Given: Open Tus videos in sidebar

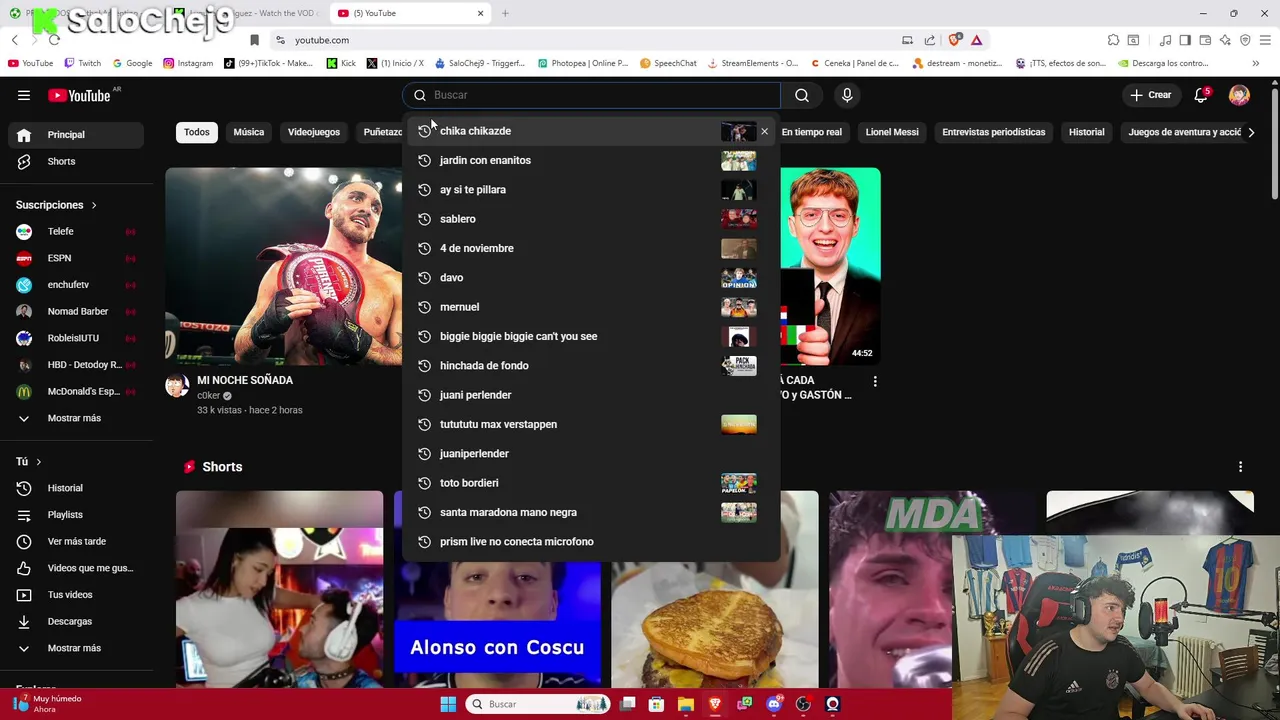Looking at the screenshot, I should (x=76, y=595).
